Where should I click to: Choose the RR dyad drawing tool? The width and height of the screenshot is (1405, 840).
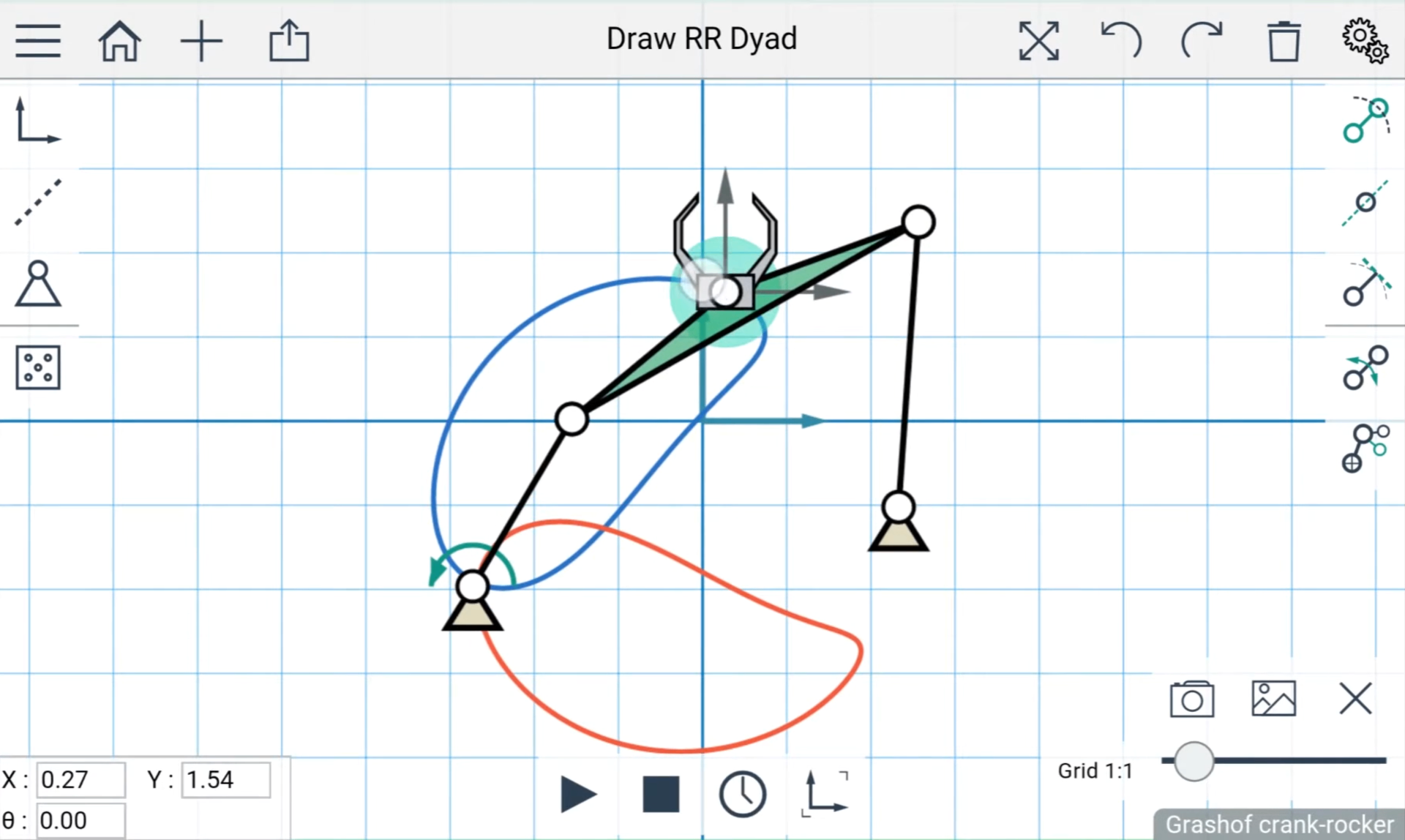(x=1365, y=120)
